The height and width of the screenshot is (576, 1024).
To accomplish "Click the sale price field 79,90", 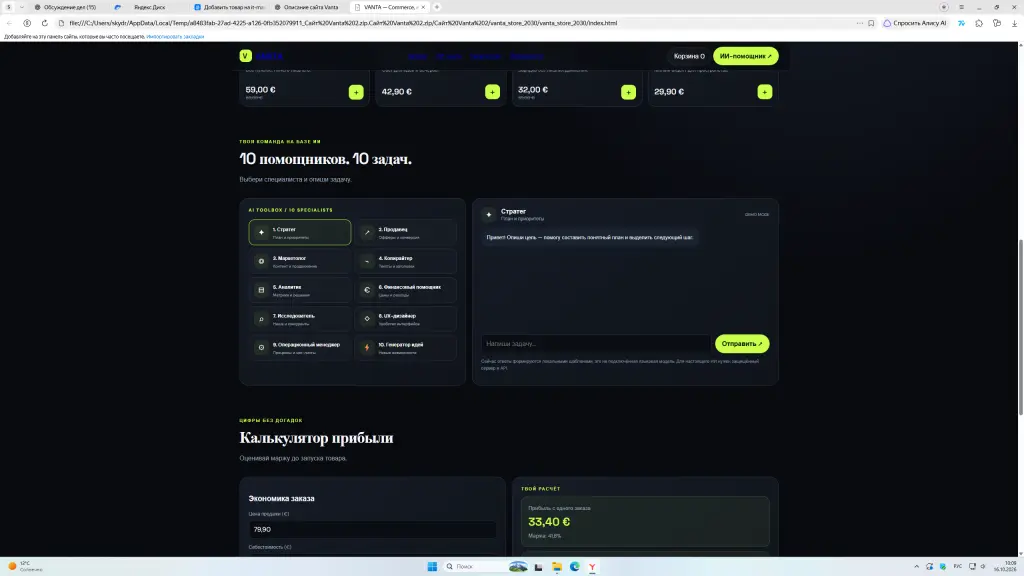I will [x=372, y=530].
